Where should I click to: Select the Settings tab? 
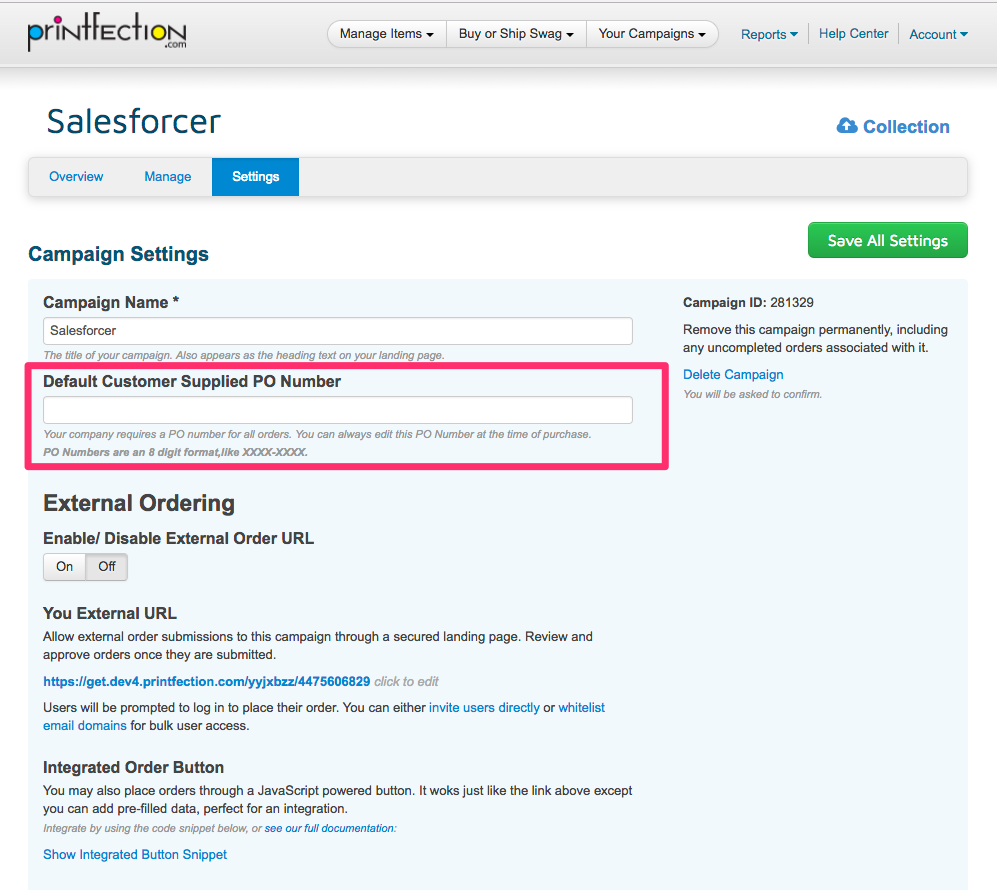point(255,177)
